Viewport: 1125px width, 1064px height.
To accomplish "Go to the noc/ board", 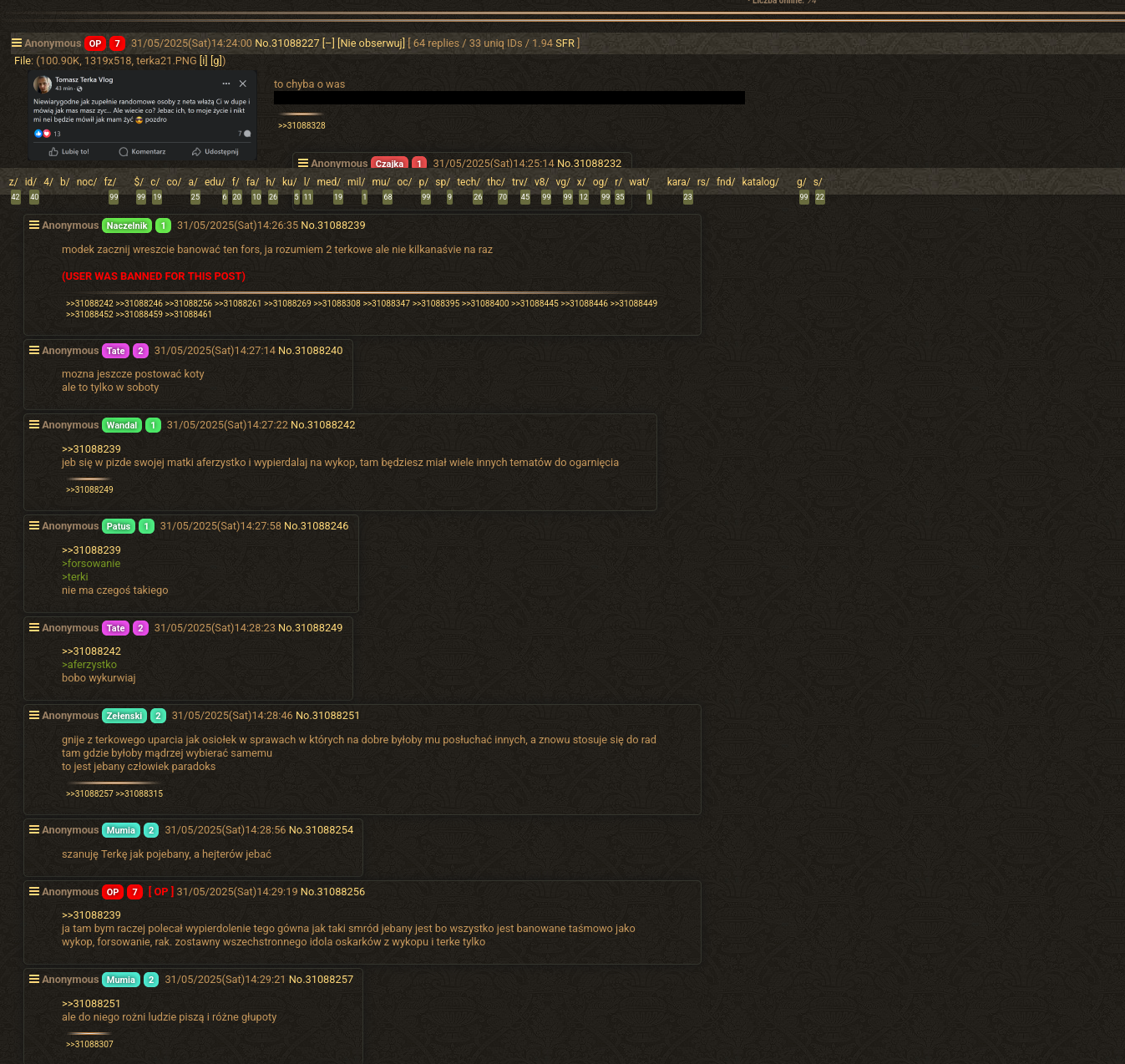I will tap(87, 182).
